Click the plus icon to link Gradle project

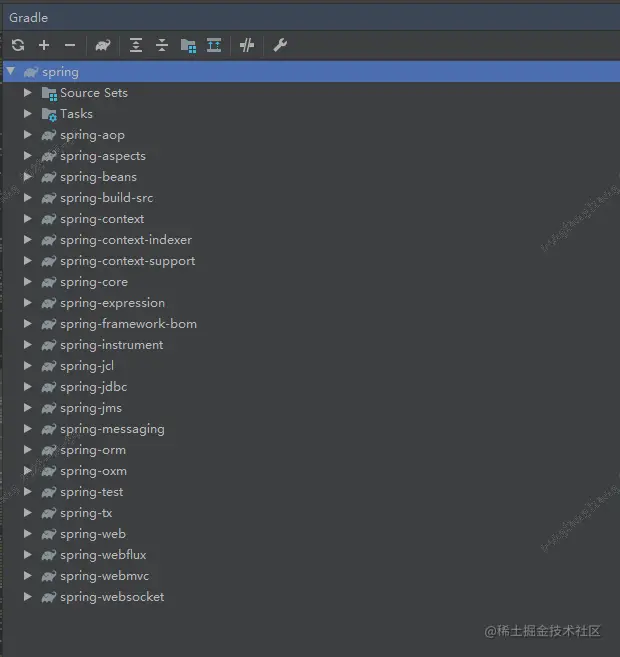pyautogui.click(x=44, y=45)
